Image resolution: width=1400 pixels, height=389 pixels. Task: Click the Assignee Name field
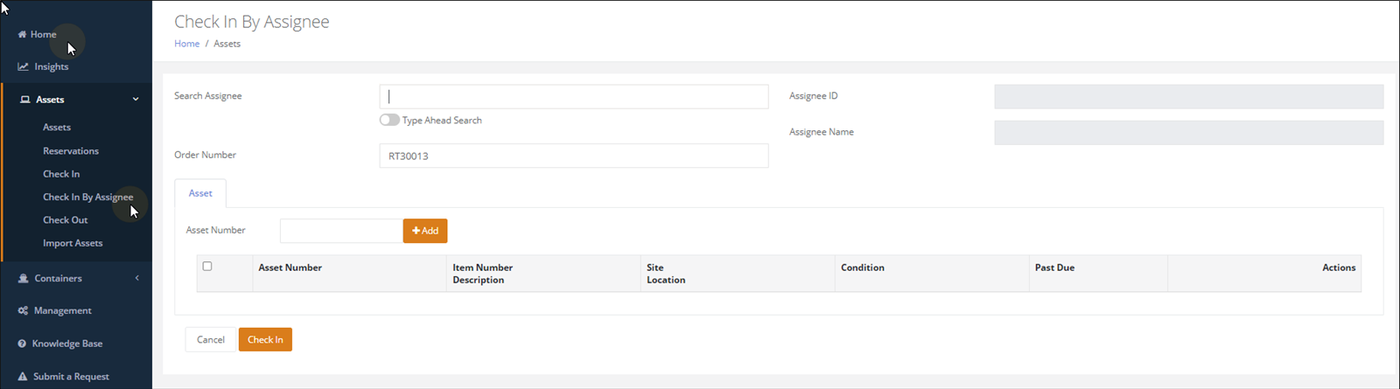[1189, 132]
